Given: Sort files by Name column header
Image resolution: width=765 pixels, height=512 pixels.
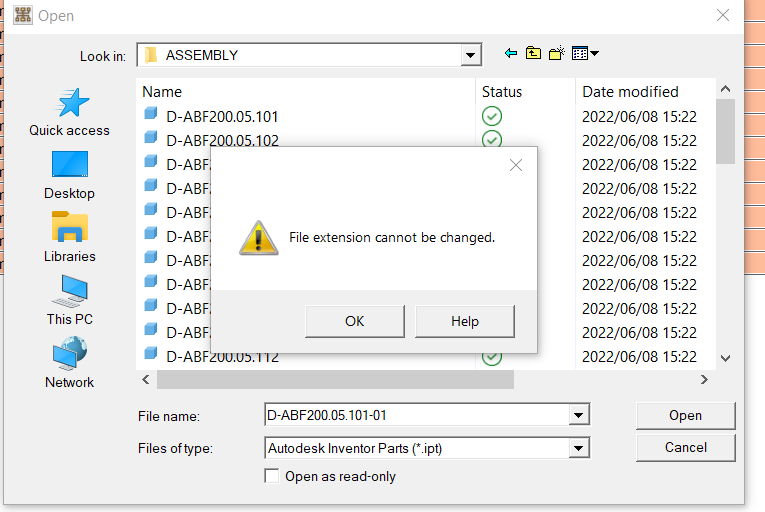Looking at the screenshot, I should tap(300, 91).
